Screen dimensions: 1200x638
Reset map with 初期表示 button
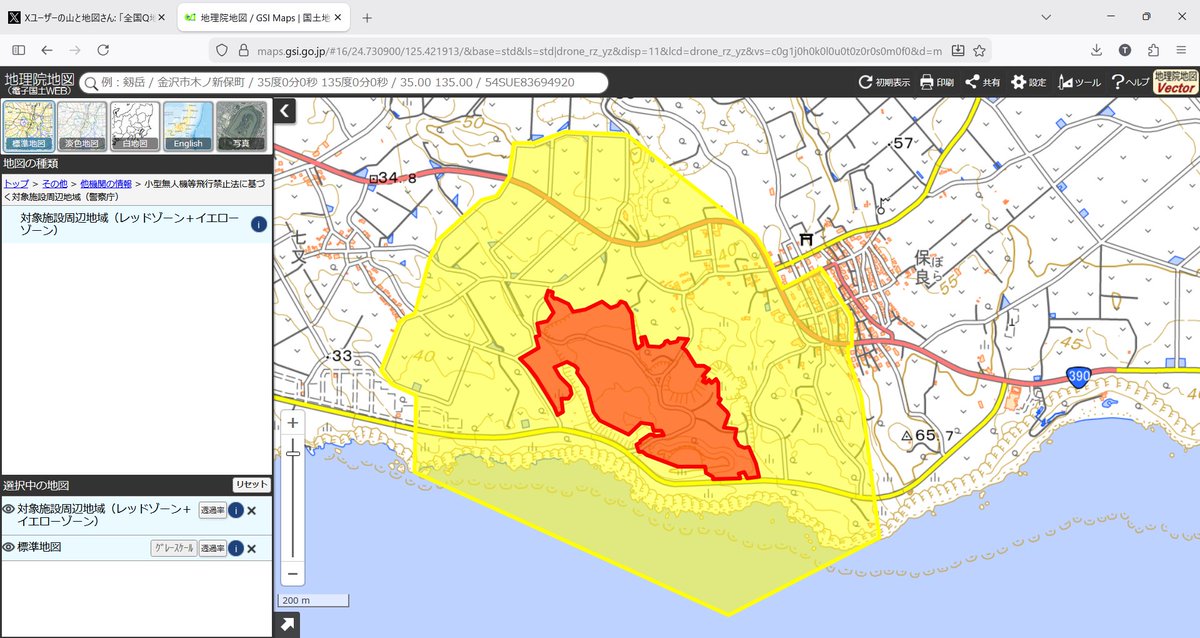pyautogui.click(x=885, y=82)
